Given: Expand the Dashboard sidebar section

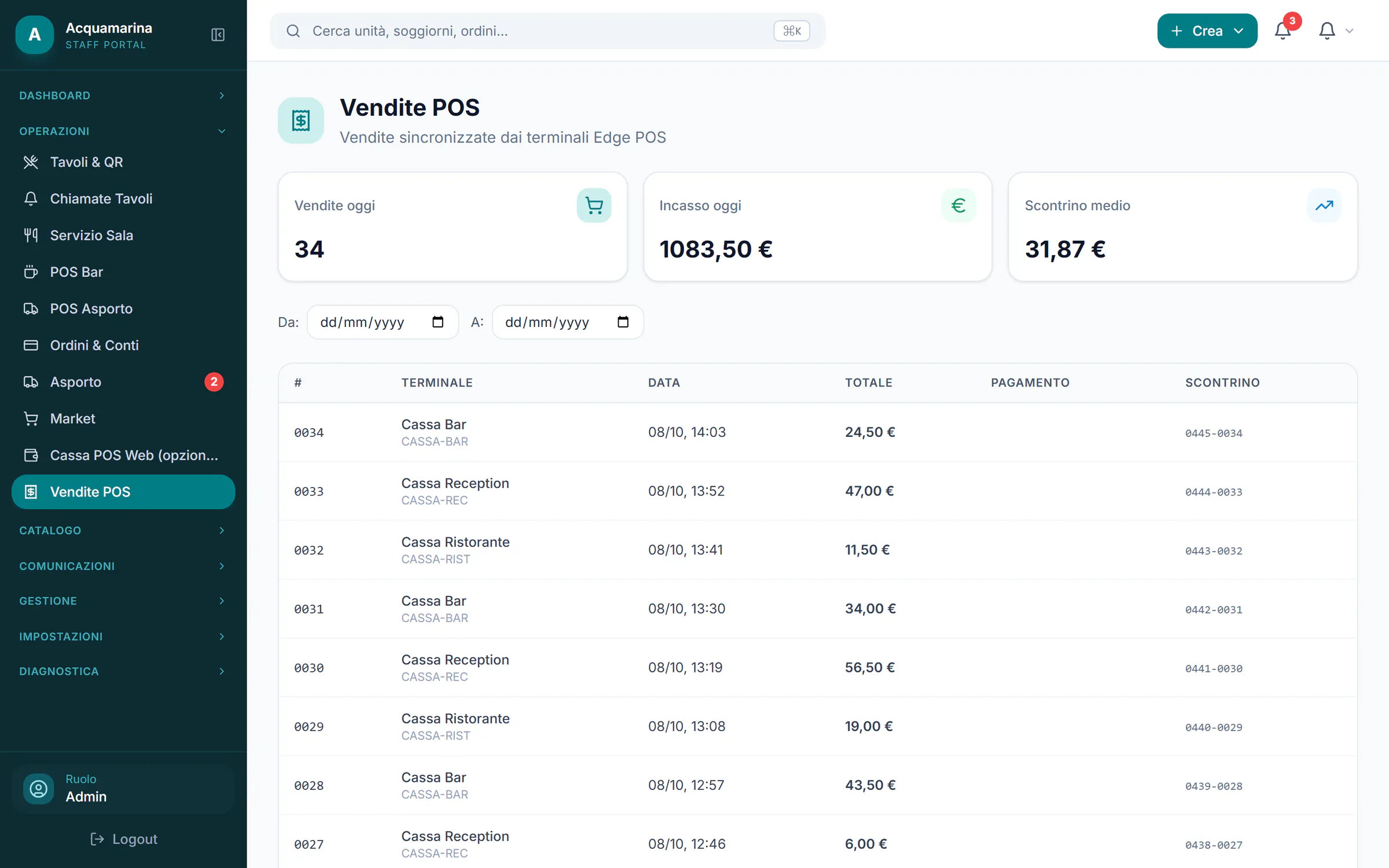Looking at the screenshot, I should [123, 95].
